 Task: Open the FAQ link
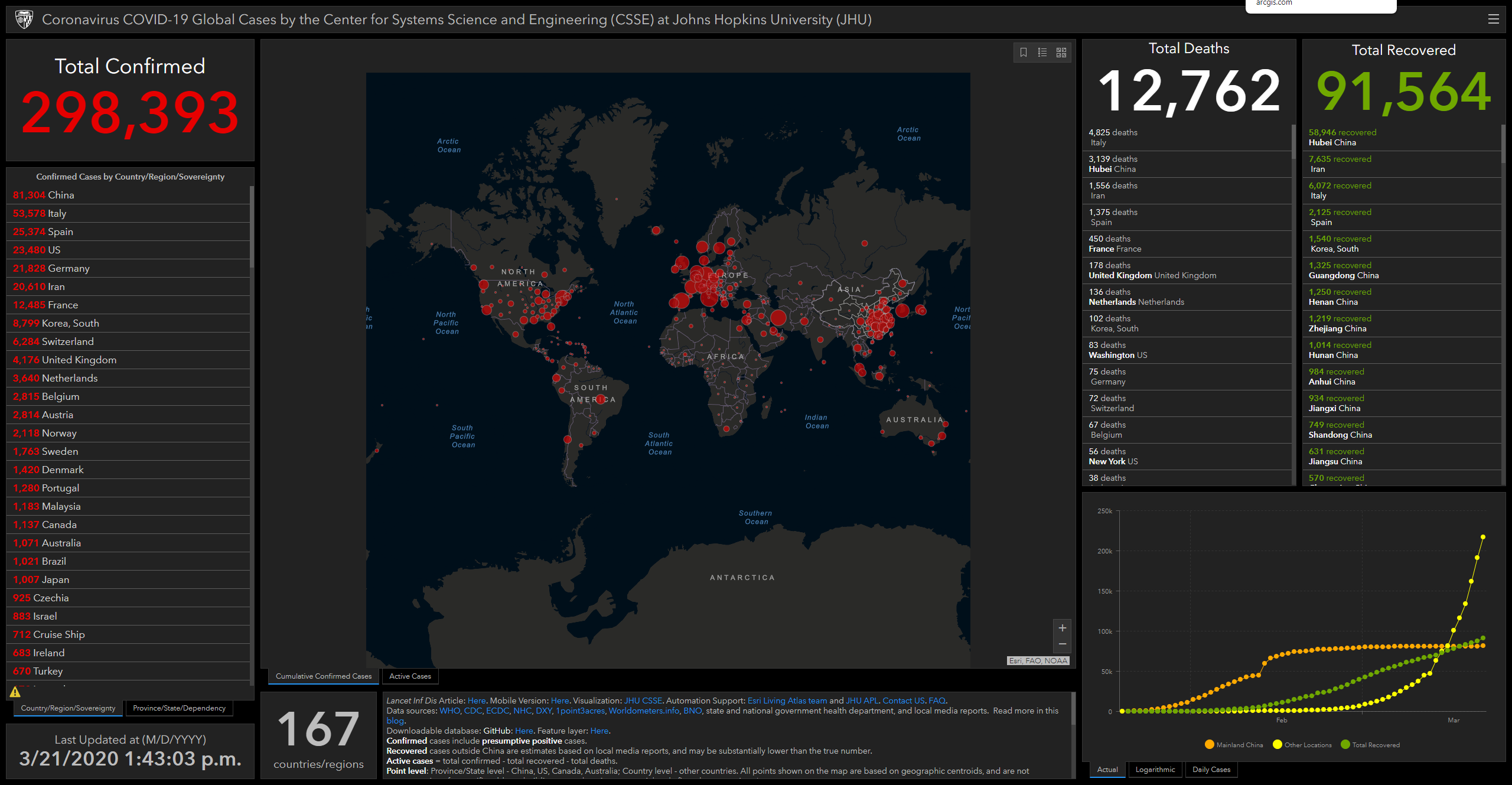coord(937,701)
